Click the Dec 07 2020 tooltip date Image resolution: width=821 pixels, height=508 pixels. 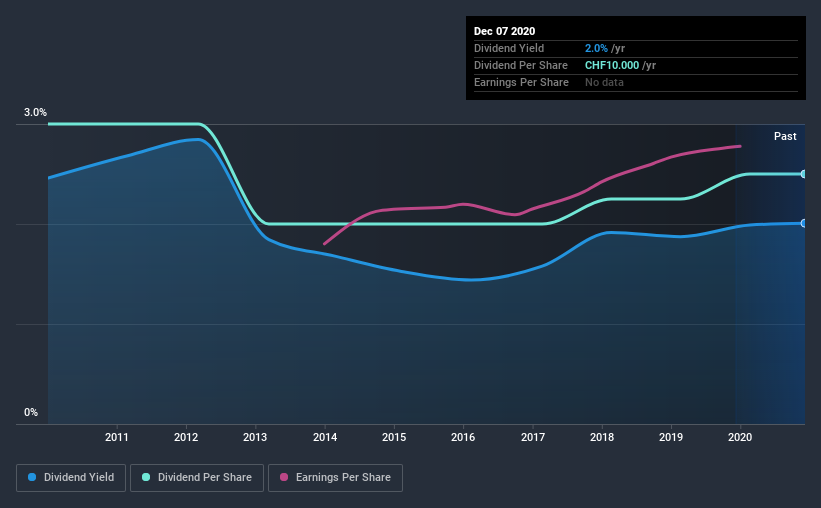click(x=504, y=31)
